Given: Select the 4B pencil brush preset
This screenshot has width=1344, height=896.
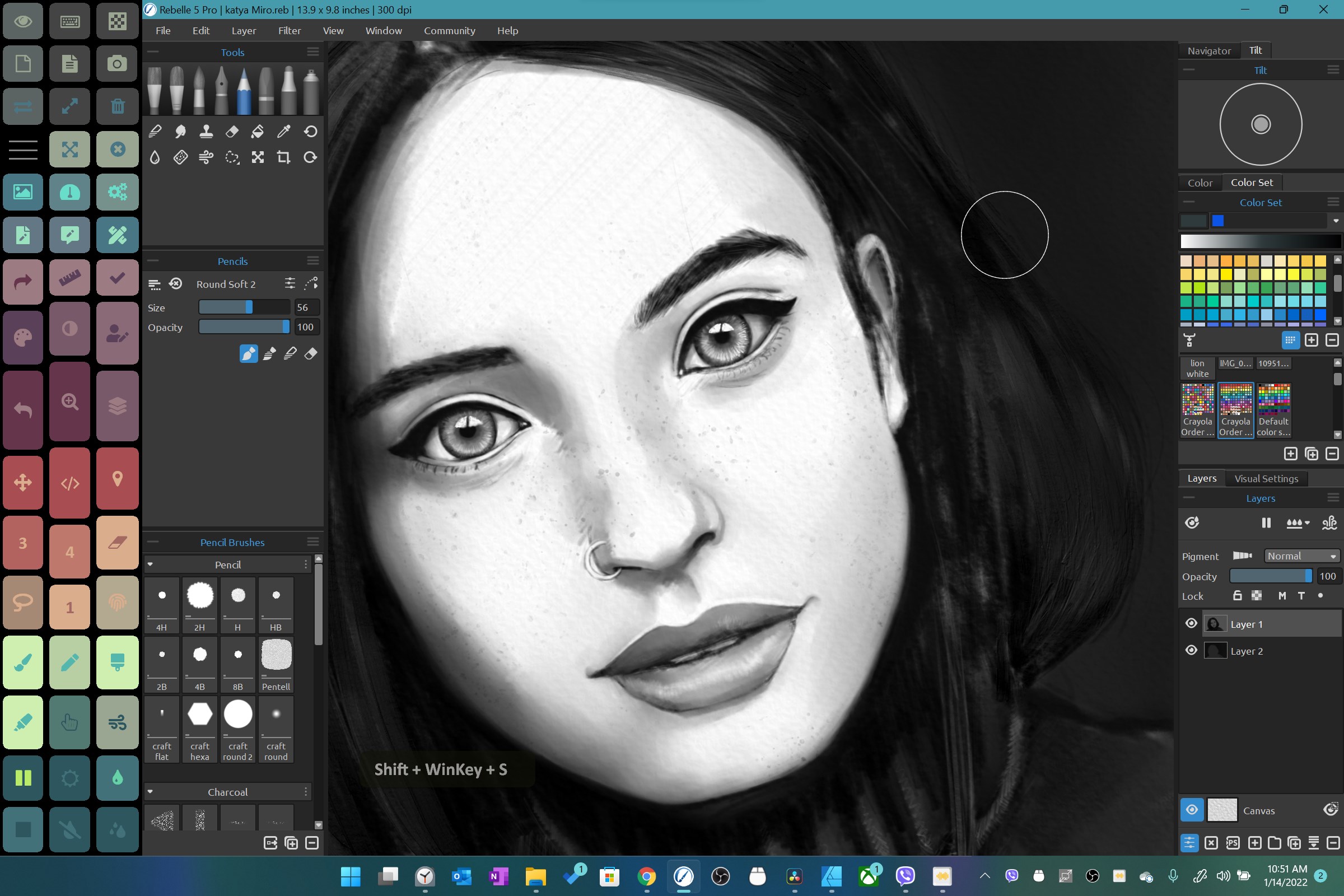Looking at the screenshot, I should [199, 664].
